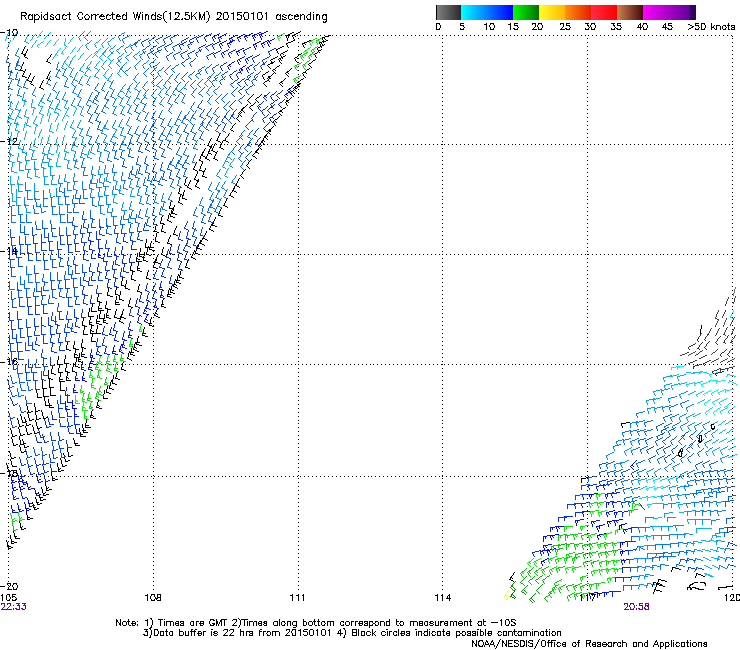Click the credit 'NOAA/NESDIS/Office of Research and Applications'

[x=589, y=644]
